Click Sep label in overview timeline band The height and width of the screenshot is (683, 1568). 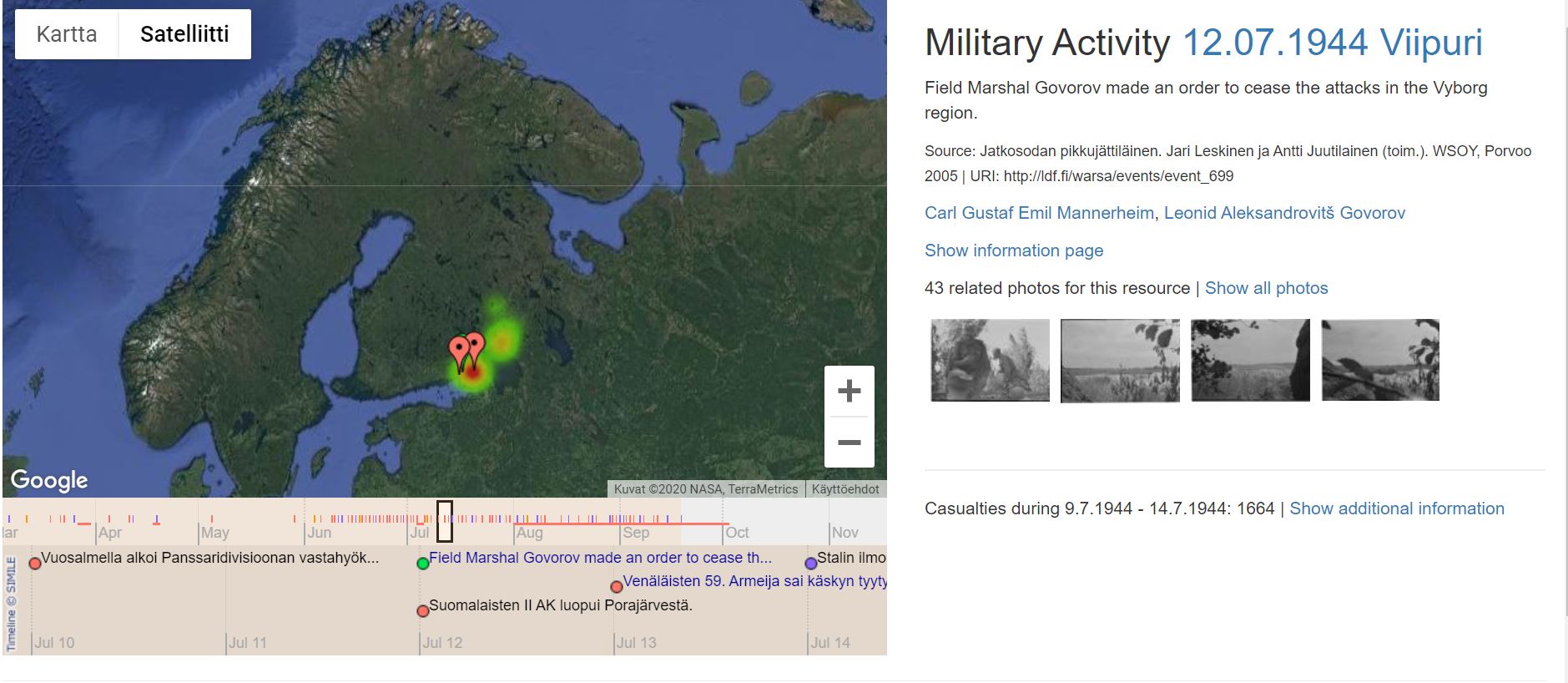point(635,533)
